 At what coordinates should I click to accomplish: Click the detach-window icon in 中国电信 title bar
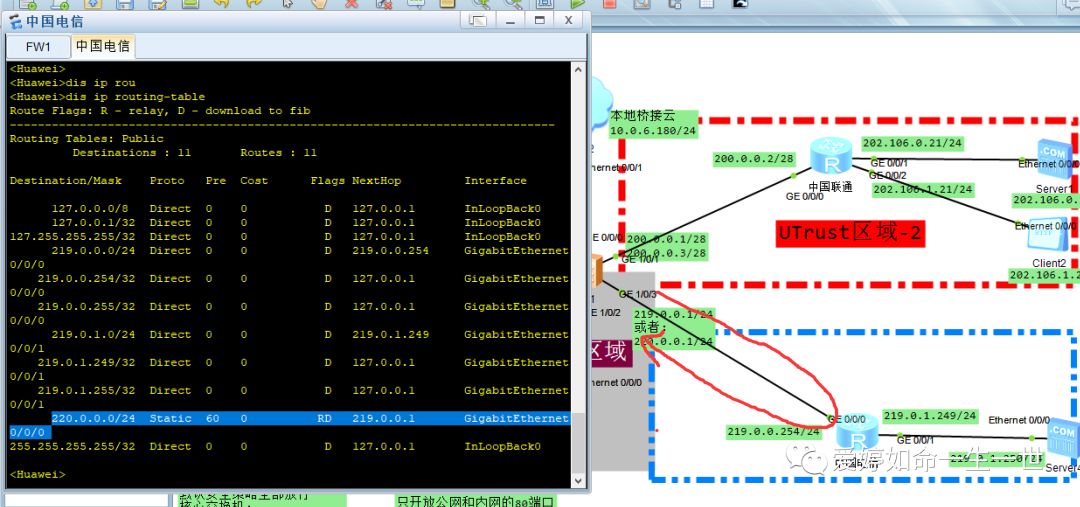click(478, 21)
